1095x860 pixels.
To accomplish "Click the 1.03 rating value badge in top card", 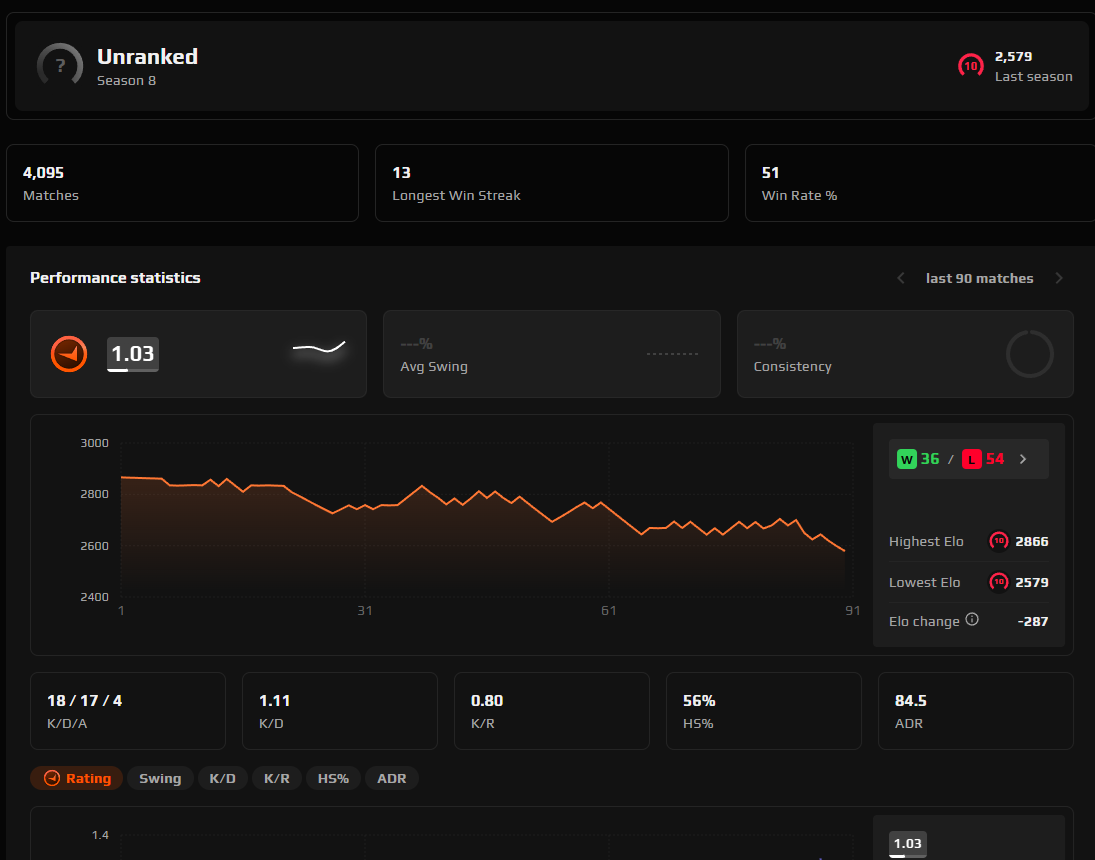I will click(133, 354).
